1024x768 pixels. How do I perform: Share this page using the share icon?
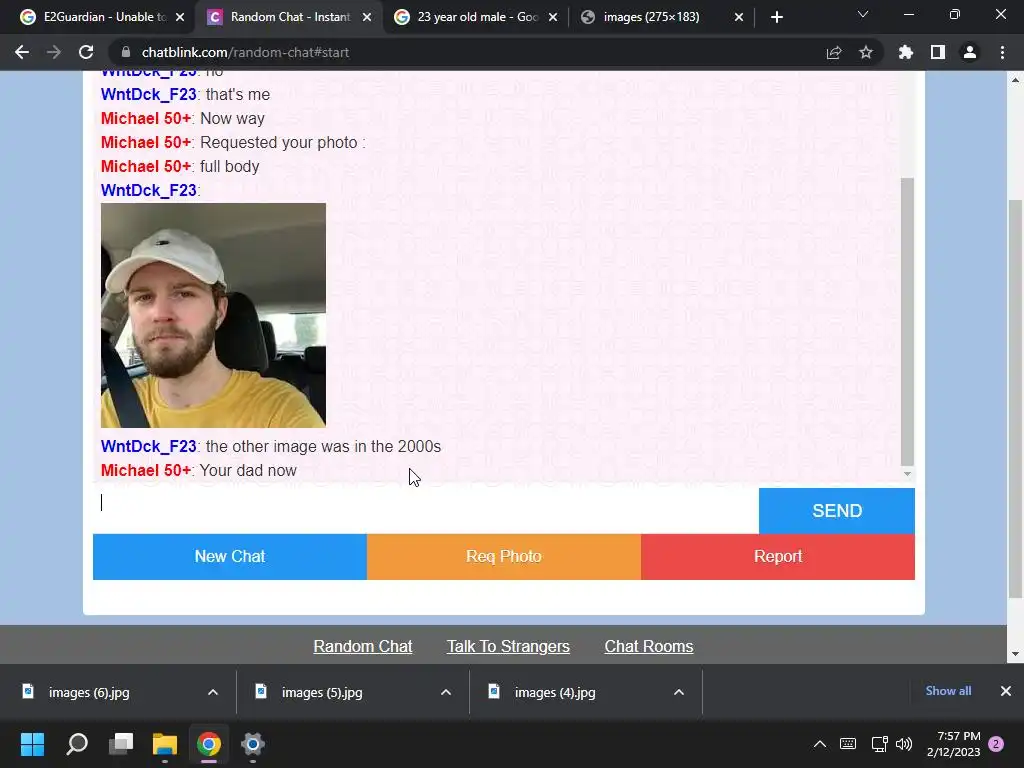(834, 52)
